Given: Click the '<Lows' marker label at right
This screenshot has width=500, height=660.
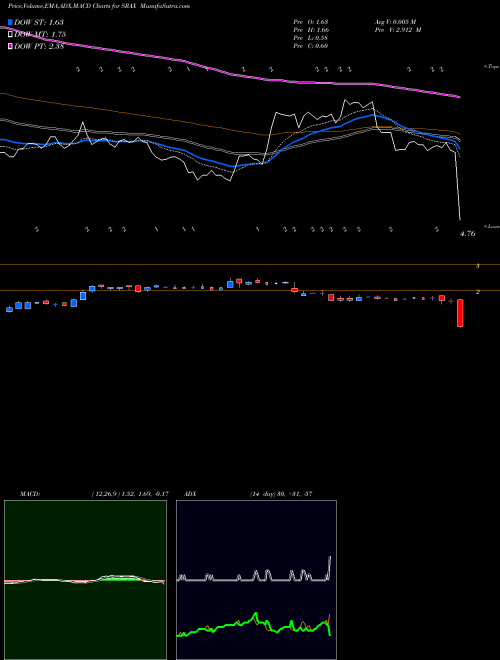Looking at the screenshot, I should (492, 226).
